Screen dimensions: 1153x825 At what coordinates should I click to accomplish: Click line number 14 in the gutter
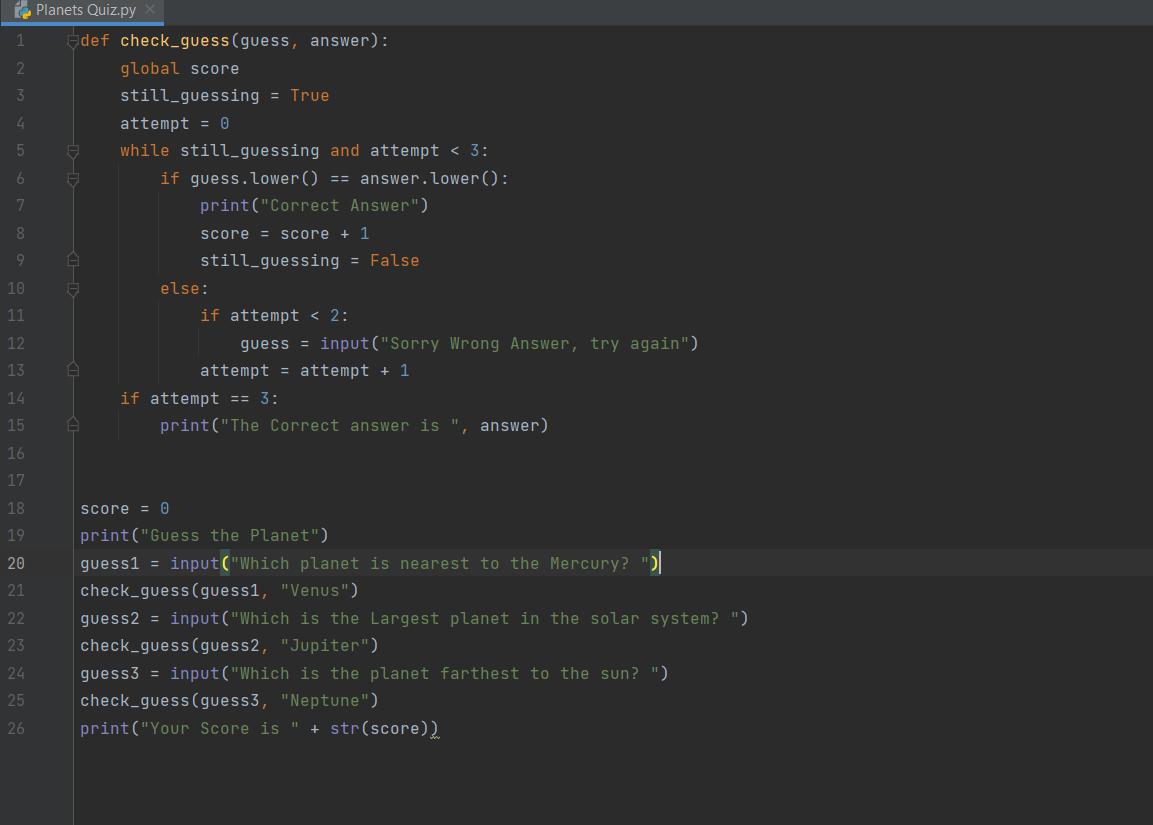tap(16, 399)
